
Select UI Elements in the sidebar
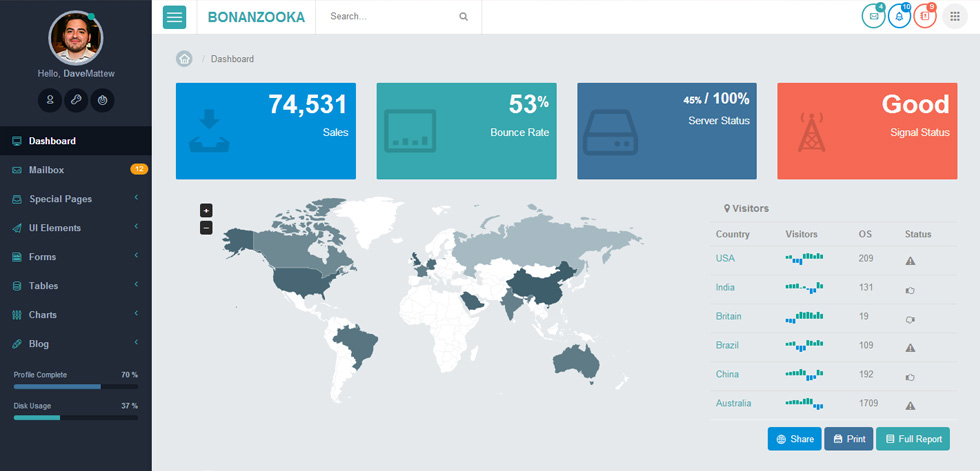tap(76, 228)
